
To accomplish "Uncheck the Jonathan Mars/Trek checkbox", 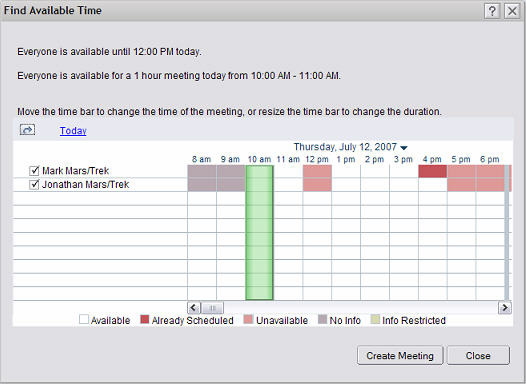I will pyautogui.click(x=34, y=184).
